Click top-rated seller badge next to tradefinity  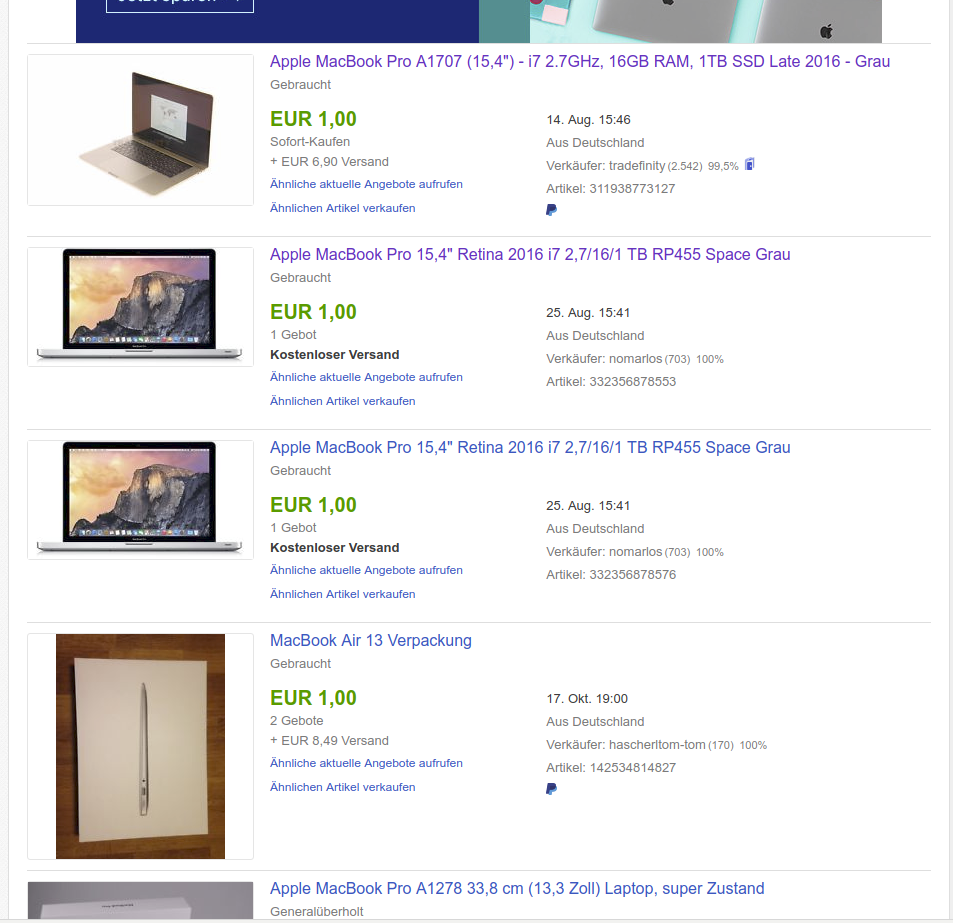pyautogui.click(x=750, y=164)
